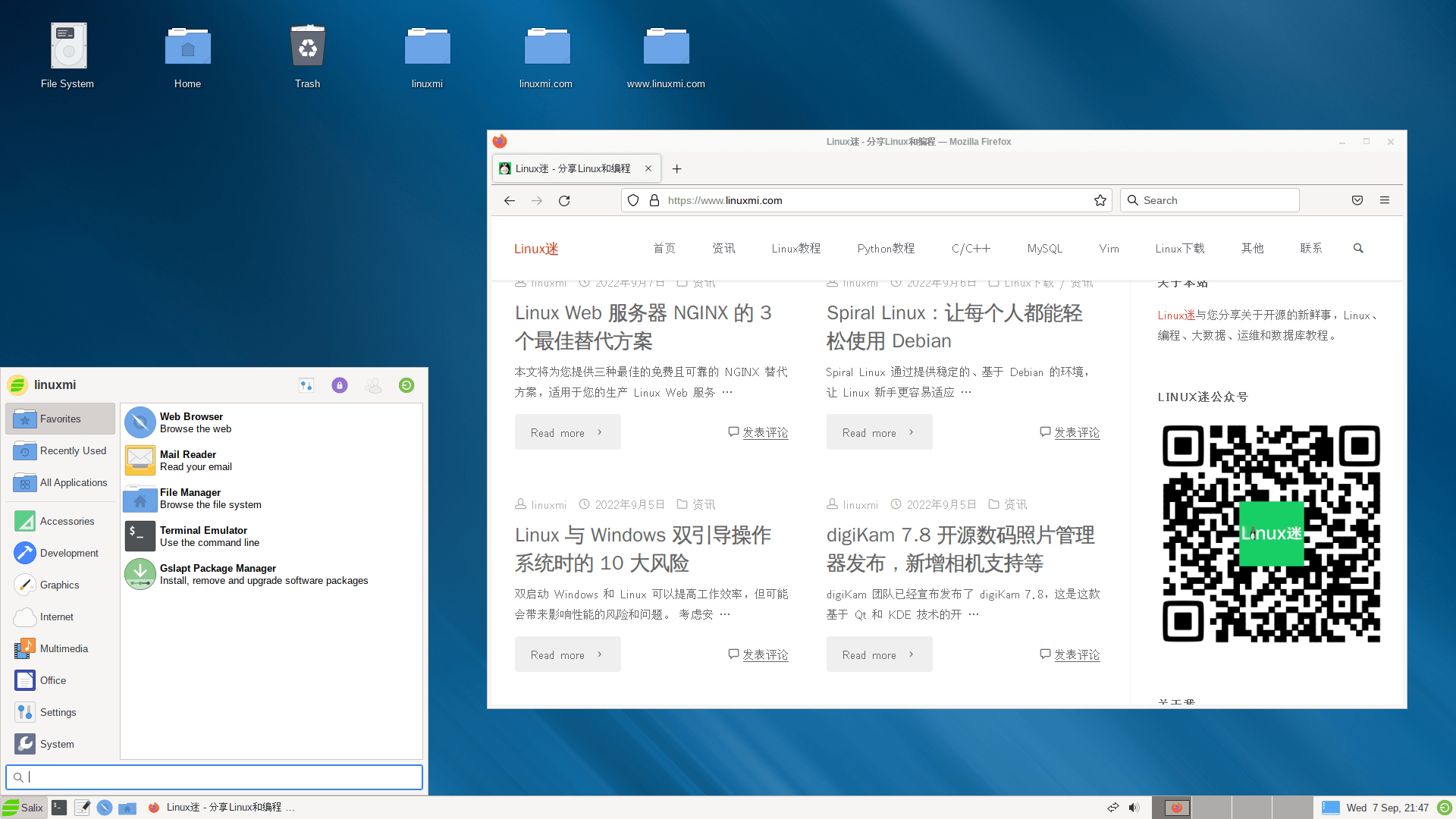This screenshot has width=1456, height=819.
Task: Open the 其他 navigation submenu
Action: [1252, 248]
